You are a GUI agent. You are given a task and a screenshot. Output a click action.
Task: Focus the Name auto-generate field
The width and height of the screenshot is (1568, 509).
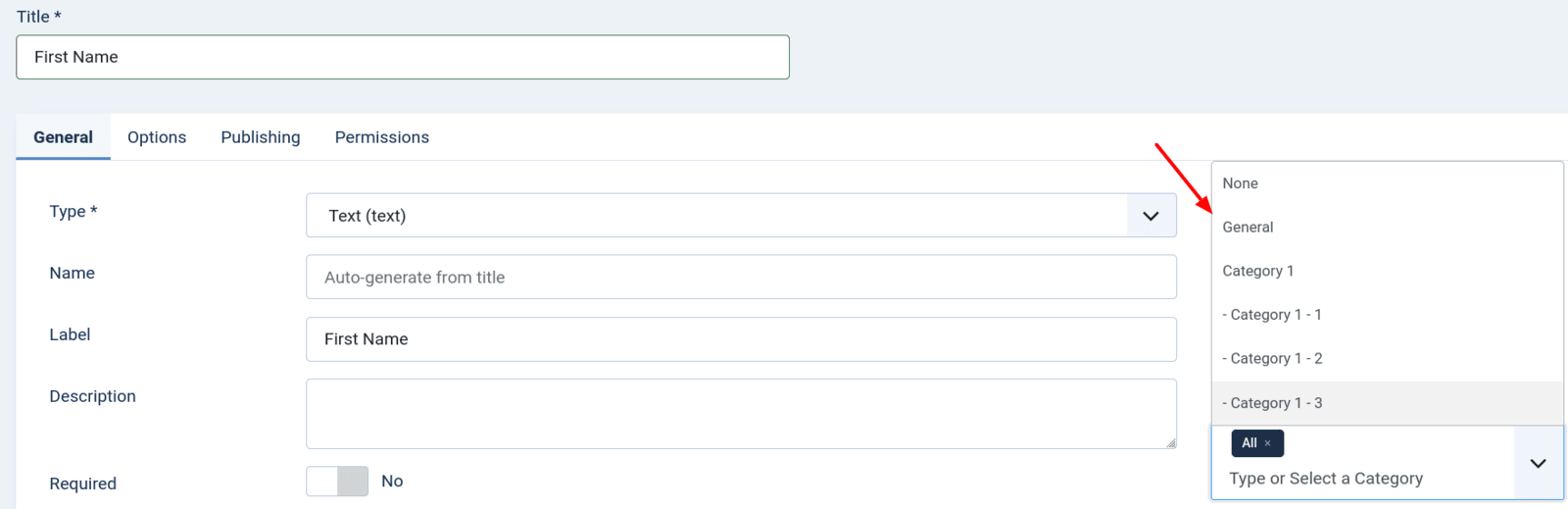coord(741,278)
